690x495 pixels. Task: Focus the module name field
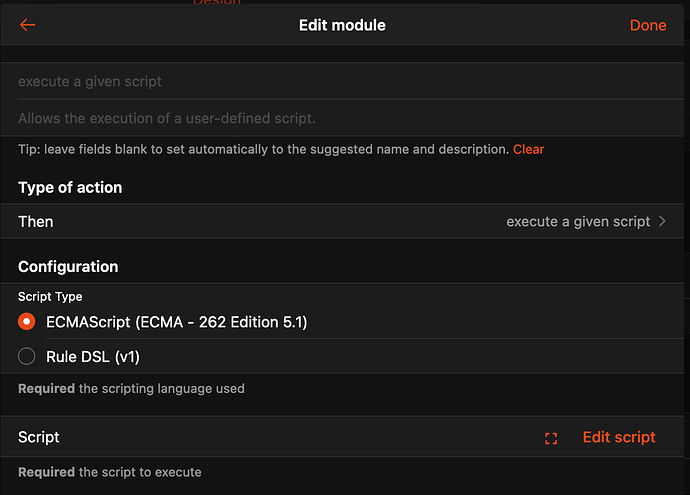tap(342, 81)
